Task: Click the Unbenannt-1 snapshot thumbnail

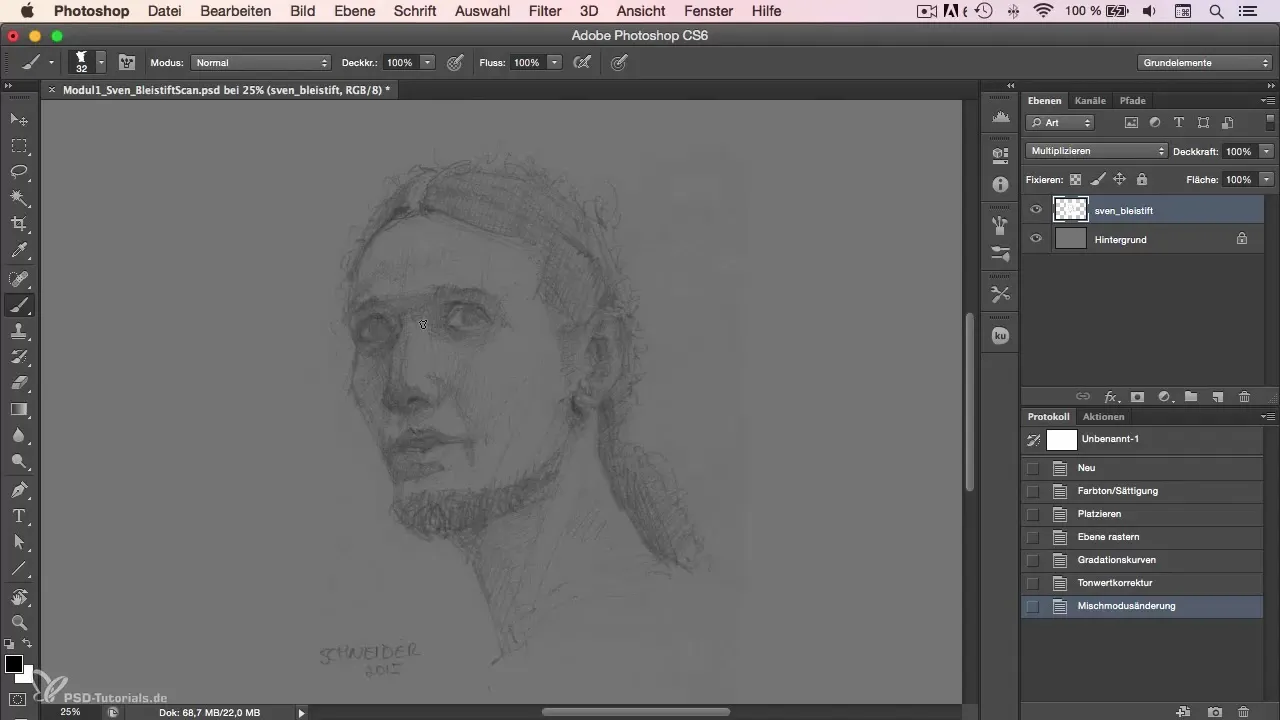Action: [x=1061, y=440]
